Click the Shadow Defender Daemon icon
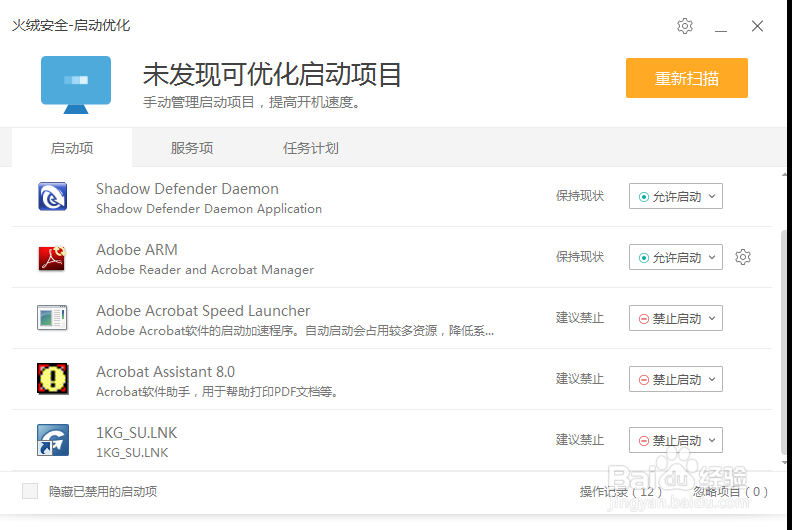 (x=52, y=197)
